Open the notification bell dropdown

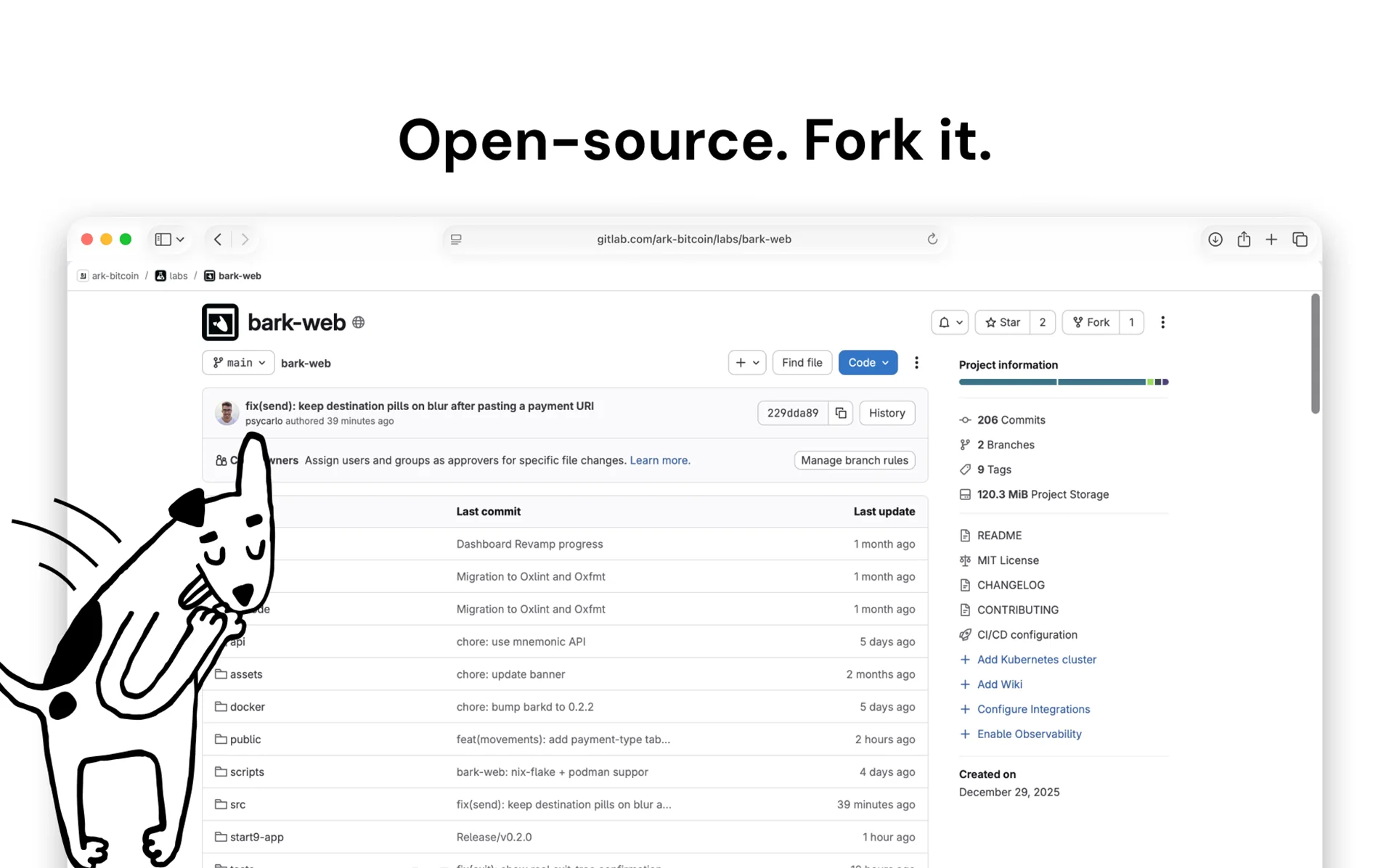click(x=950, y=322)
